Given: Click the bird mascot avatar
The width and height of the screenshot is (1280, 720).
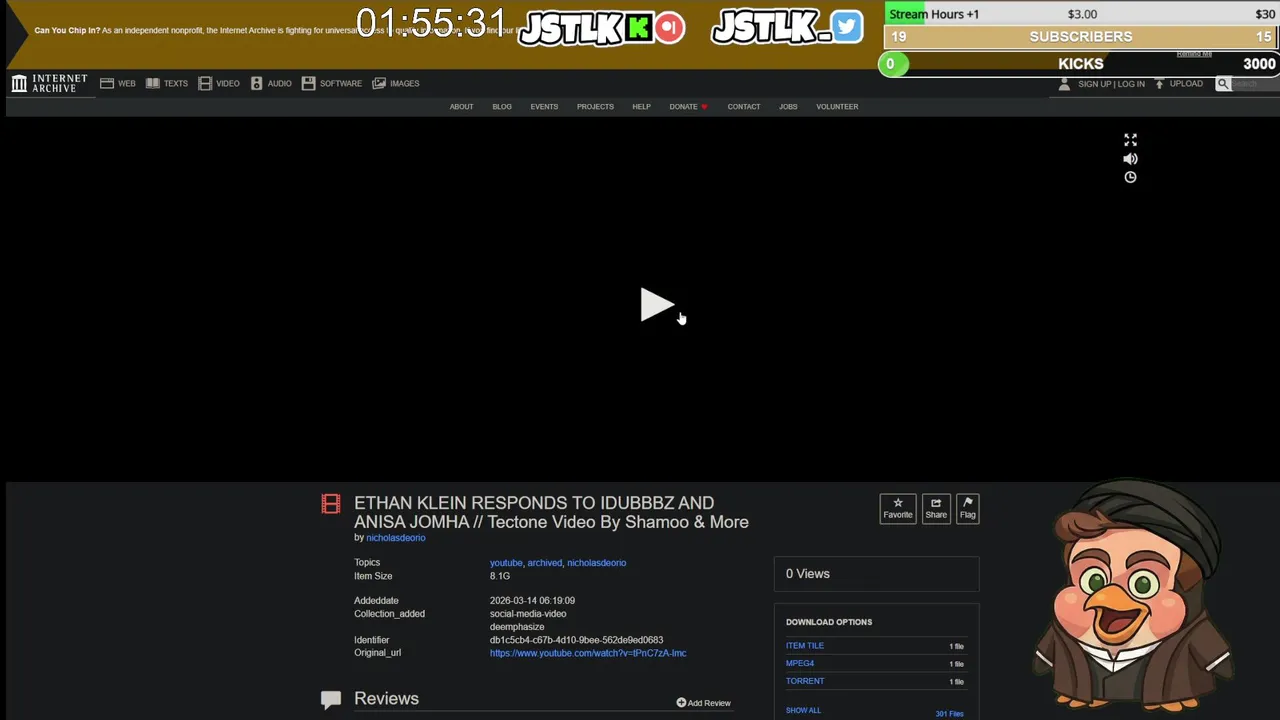Looking at the screenshot, I should tap(1135, 595).
